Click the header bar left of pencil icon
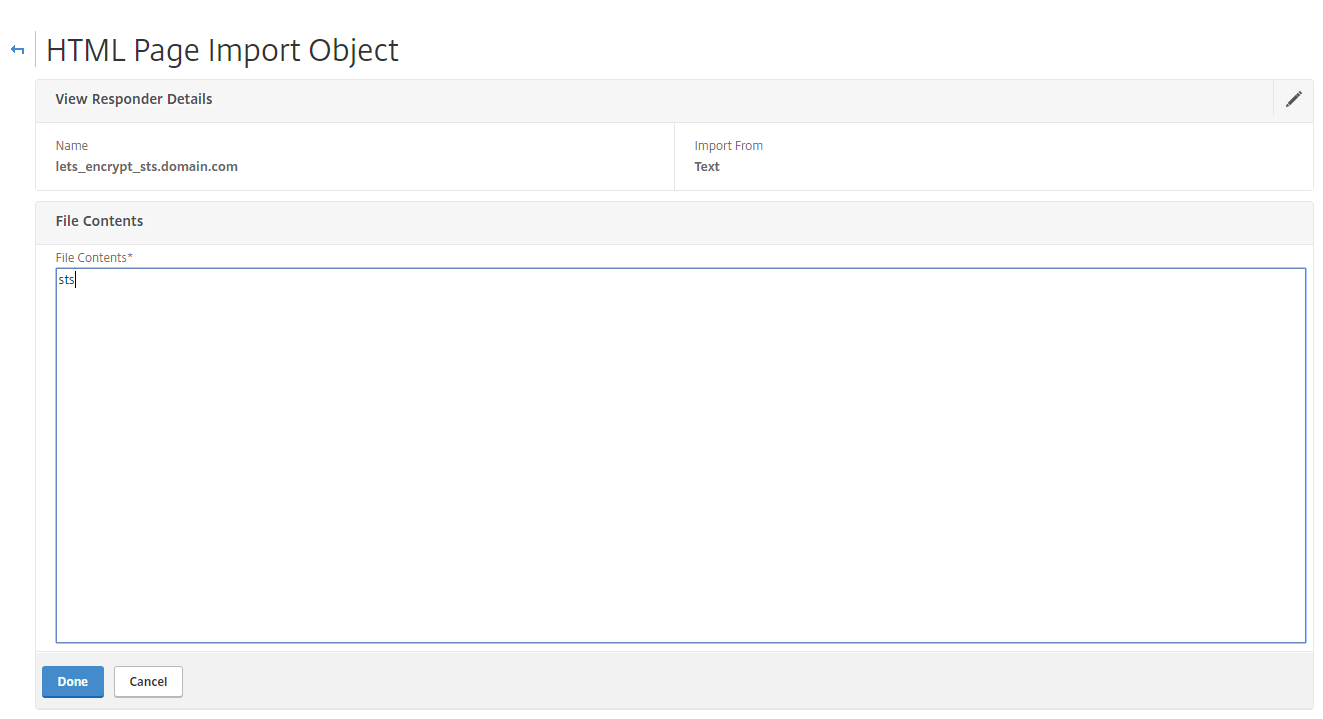This screenshot has width=1323, height=719. click(x=740, y=99)
